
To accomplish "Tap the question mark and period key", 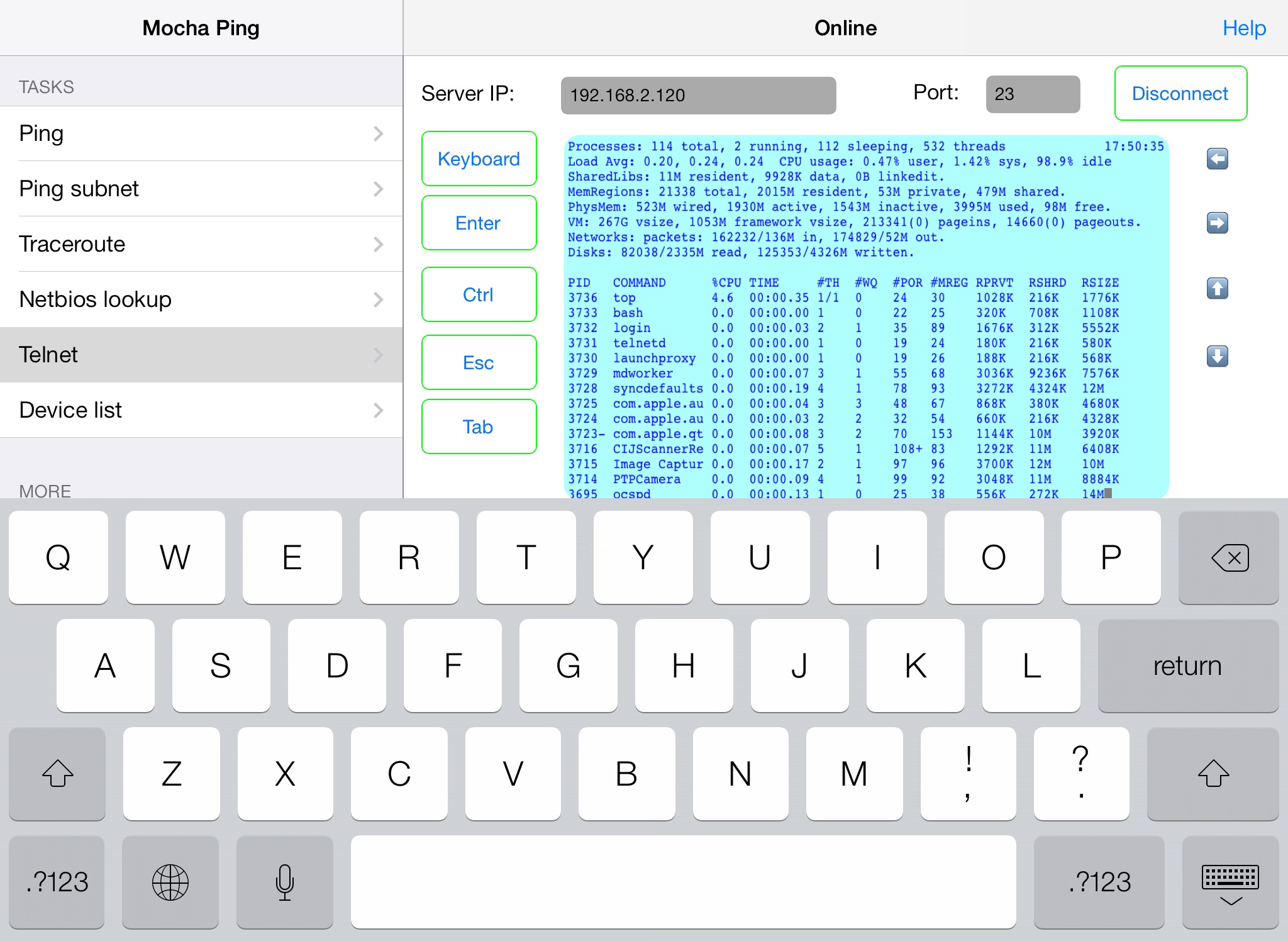I will [1082, 774].
